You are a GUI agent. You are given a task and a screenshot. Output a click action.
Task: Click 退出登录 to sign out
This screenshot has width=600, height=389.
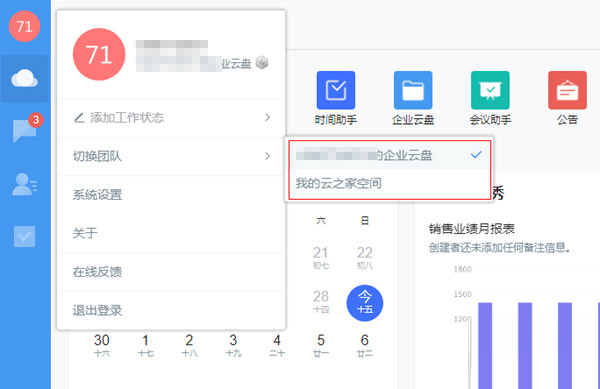171,310
